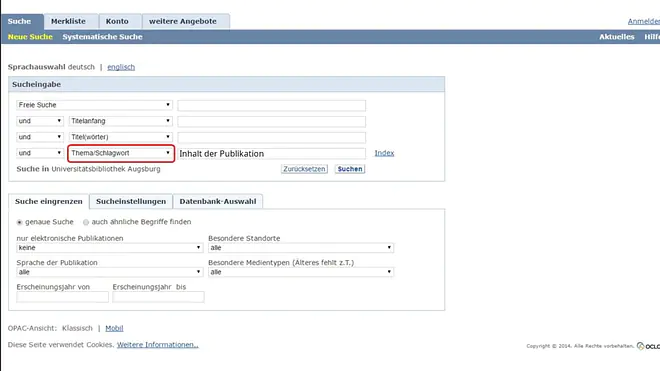The height and width of the screenshot is (371, 660).
Task: Click the Anmelden link
Action: tap(644, 21)
